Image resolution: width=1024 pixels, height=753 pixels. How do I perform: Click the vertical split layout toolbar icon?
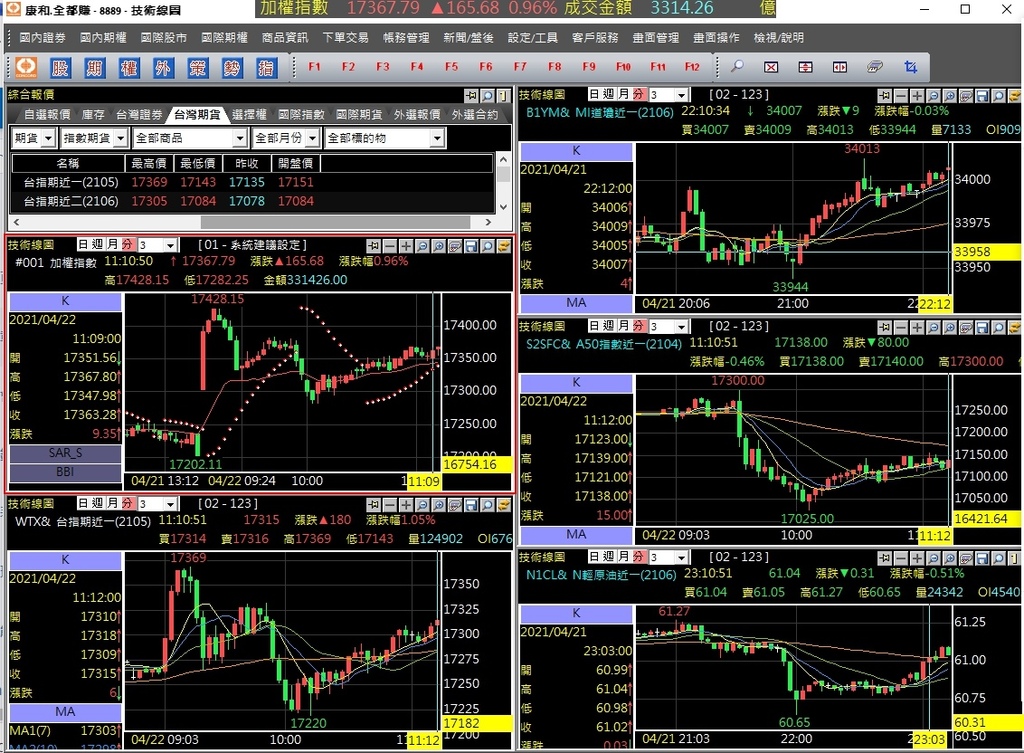(x=840, y=67)
